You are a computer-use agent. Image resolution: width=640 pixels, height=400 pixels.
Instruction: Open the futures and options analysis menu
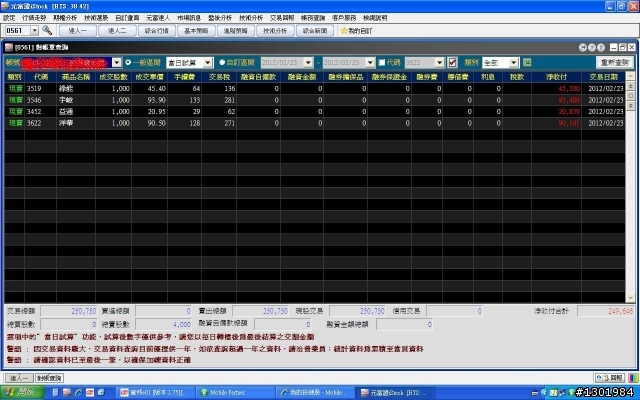coord(65,18)
